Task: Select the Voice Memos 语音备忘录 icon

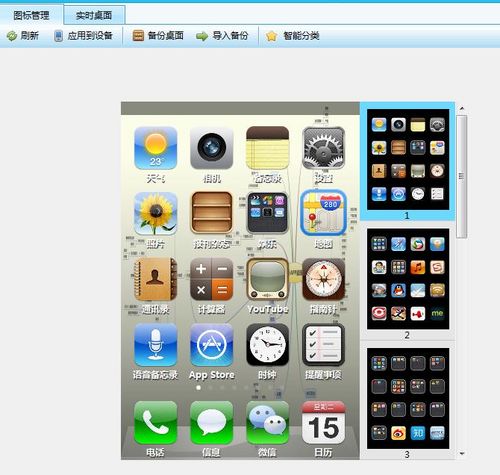Action: (156, 345)
